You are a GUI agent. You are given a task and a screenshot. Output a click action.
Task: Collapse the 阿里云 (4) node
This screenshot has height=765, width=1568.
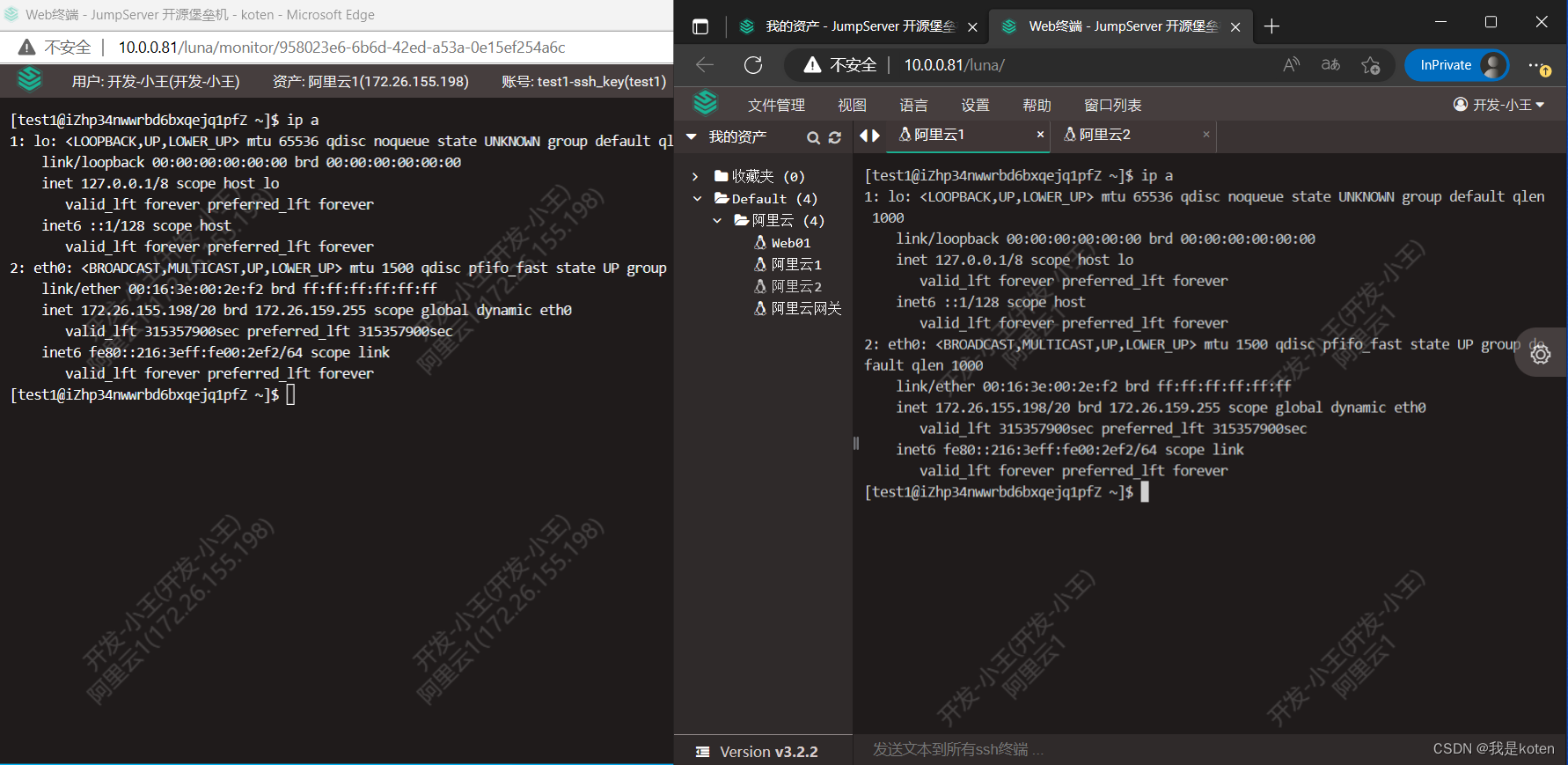(x=717, y=221)
